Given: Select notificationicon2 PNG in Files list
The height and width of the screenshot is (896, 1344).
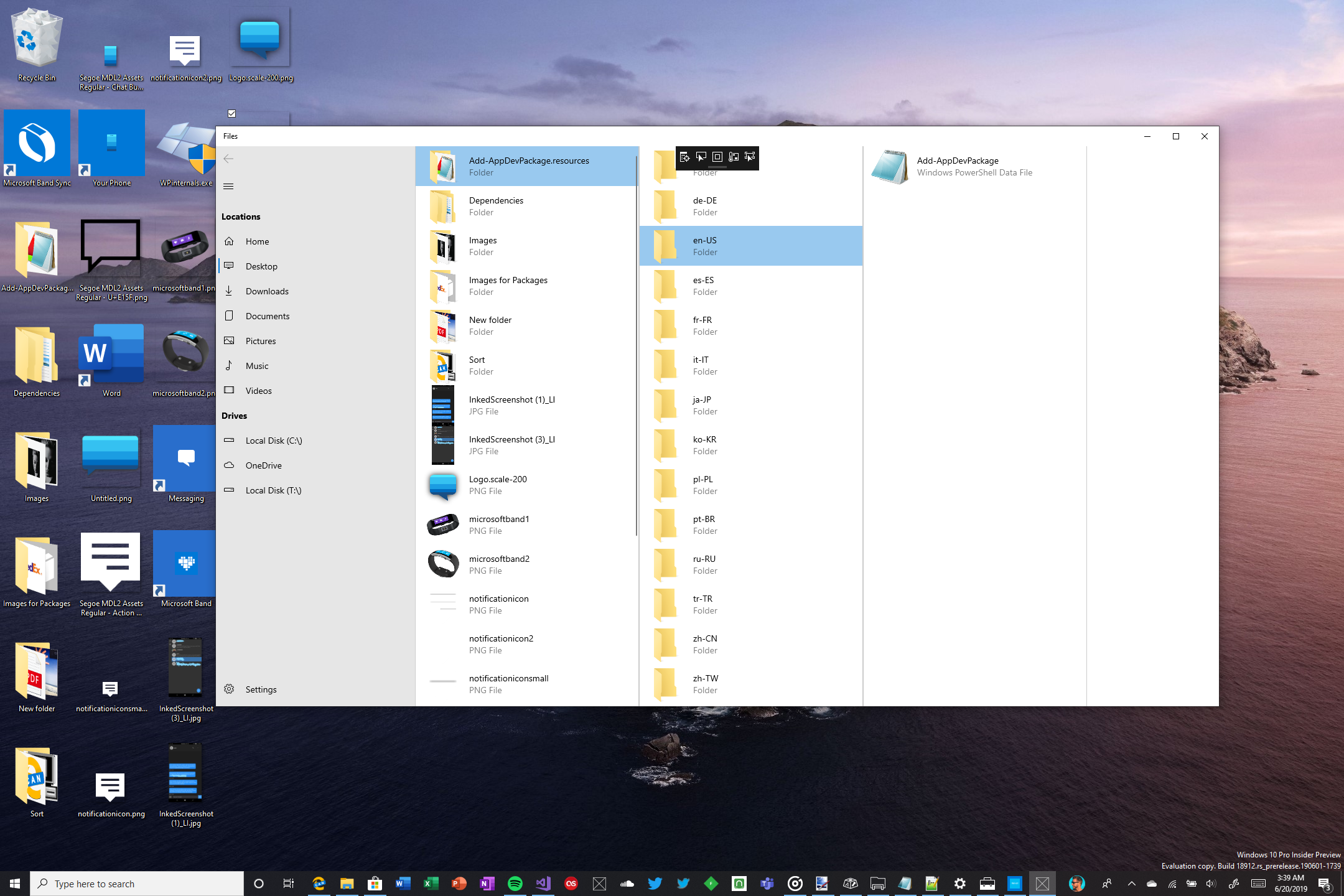Looking at the screenshot, I should tap(526, 644).
